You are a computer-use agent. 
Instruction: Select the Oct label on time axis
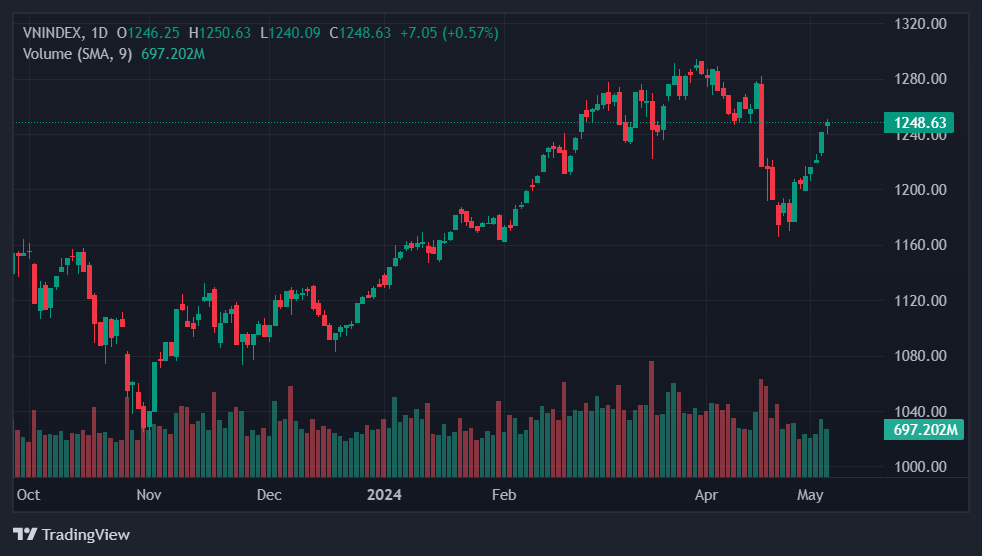point(28,494)
